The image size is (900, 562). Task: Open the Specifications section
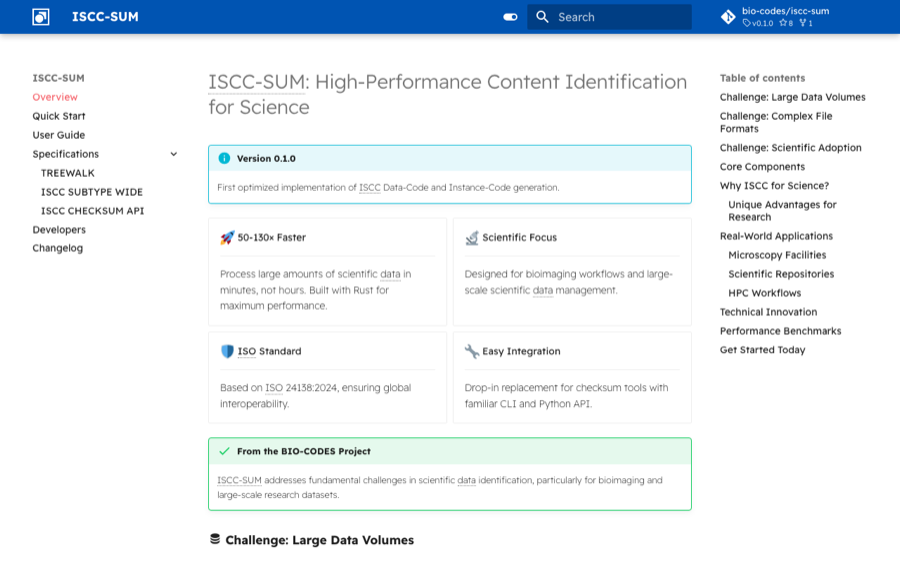pos(65,154)
